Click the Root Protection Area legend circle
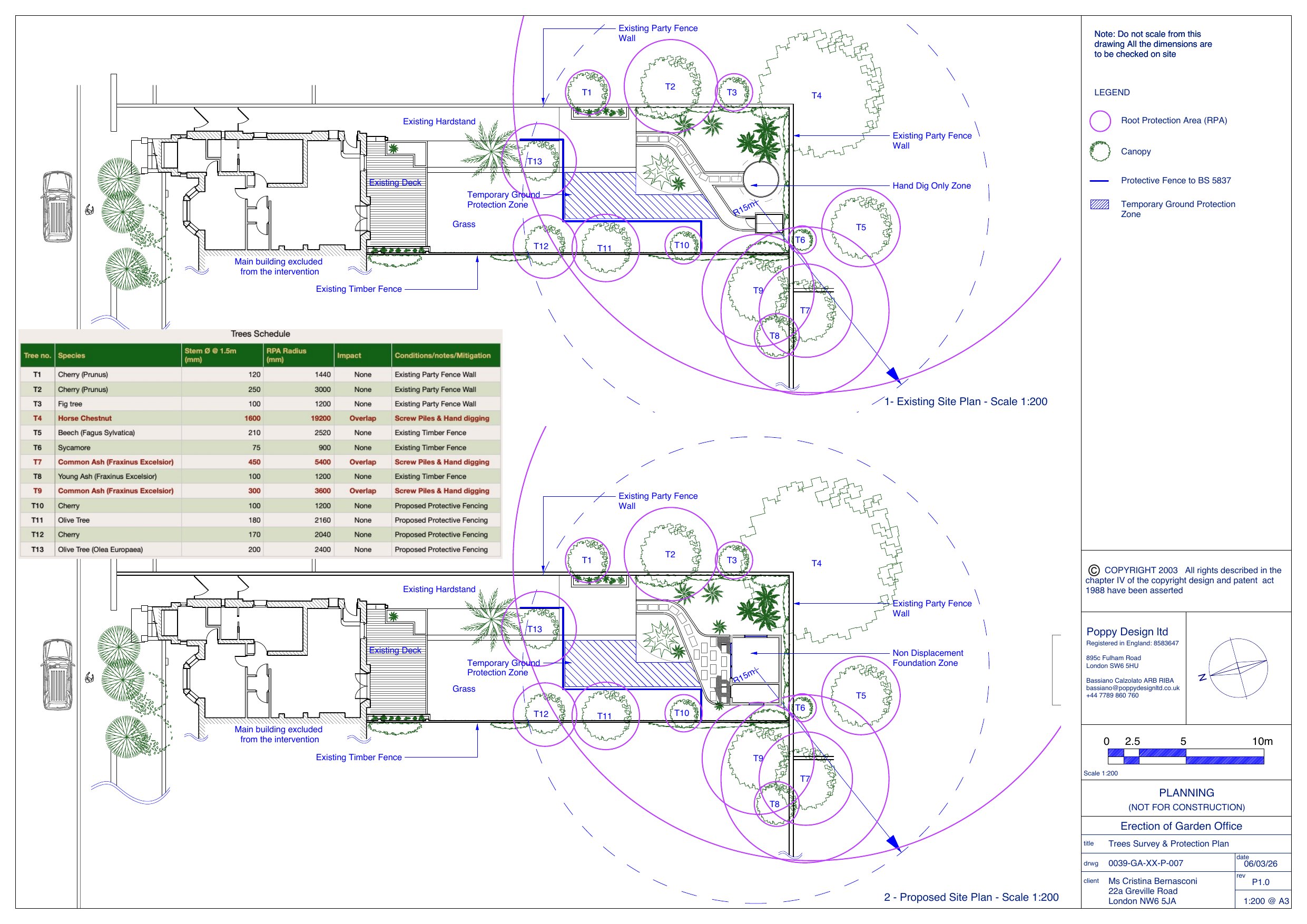 (1099, 121)
